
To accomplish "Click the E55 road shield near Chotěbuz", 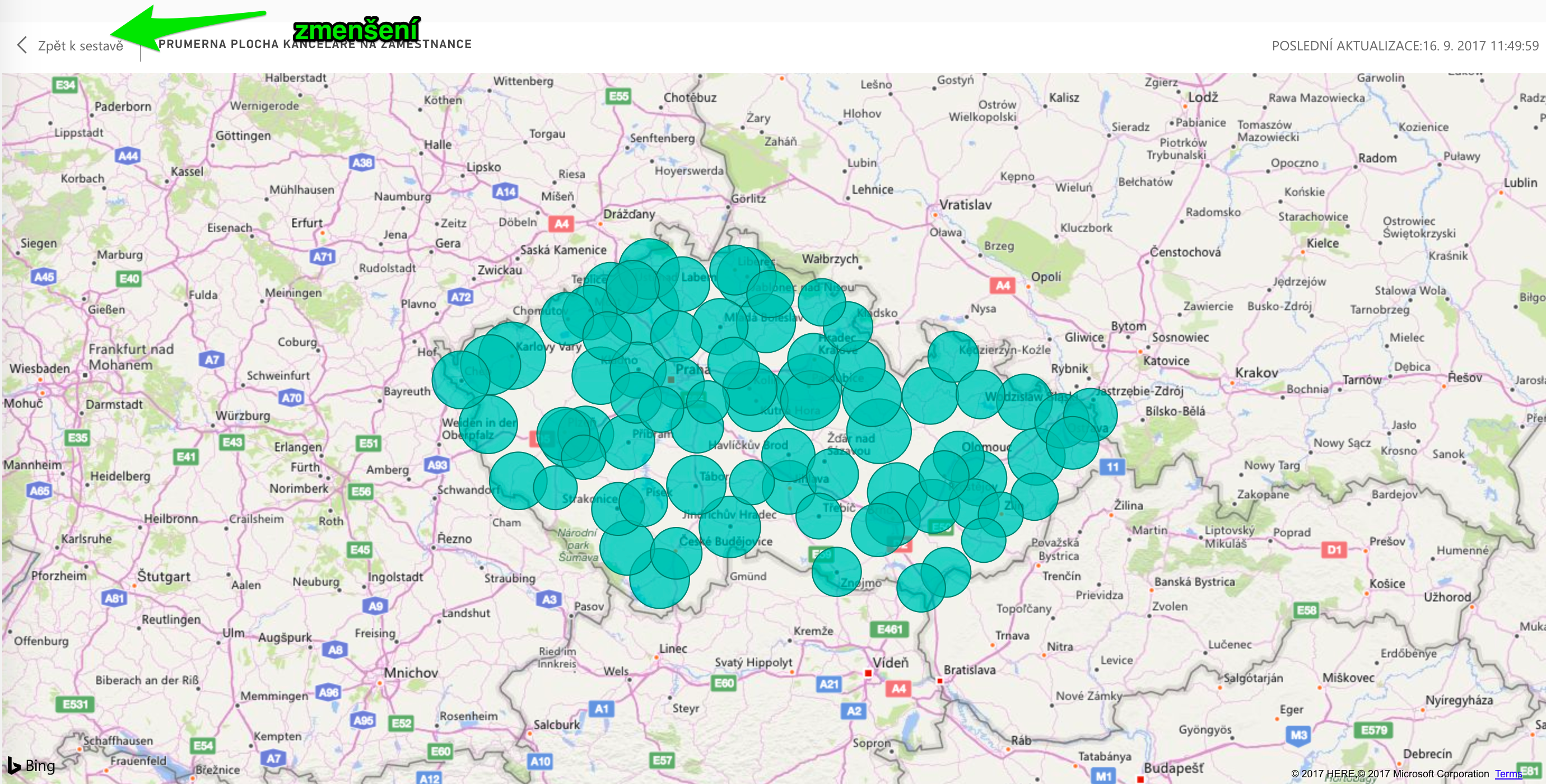I will (619, 96).
